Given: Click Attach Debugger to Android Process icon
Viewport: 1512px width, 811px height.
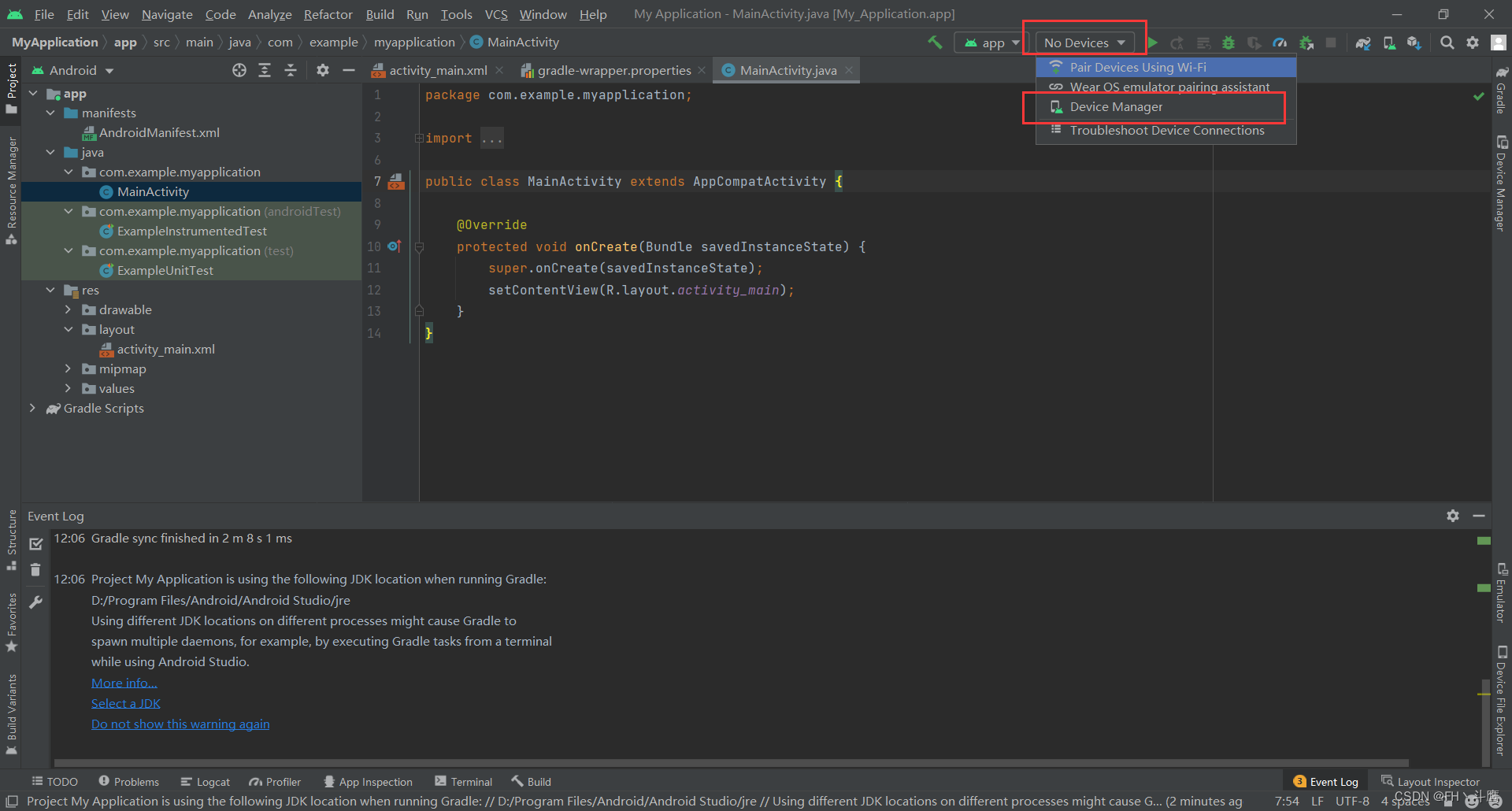Looking at the screenshot, I should pos(1306,43).
